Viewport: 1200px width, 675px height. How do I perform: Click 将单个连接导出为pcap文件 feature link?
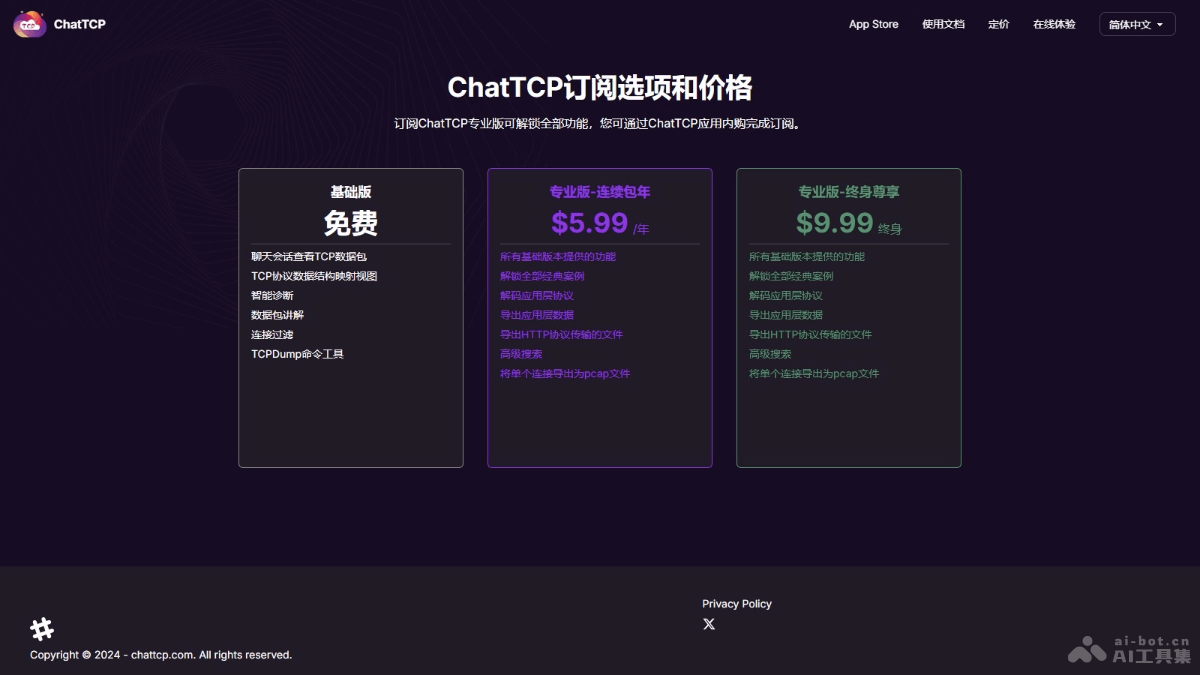tap(565, 373)
